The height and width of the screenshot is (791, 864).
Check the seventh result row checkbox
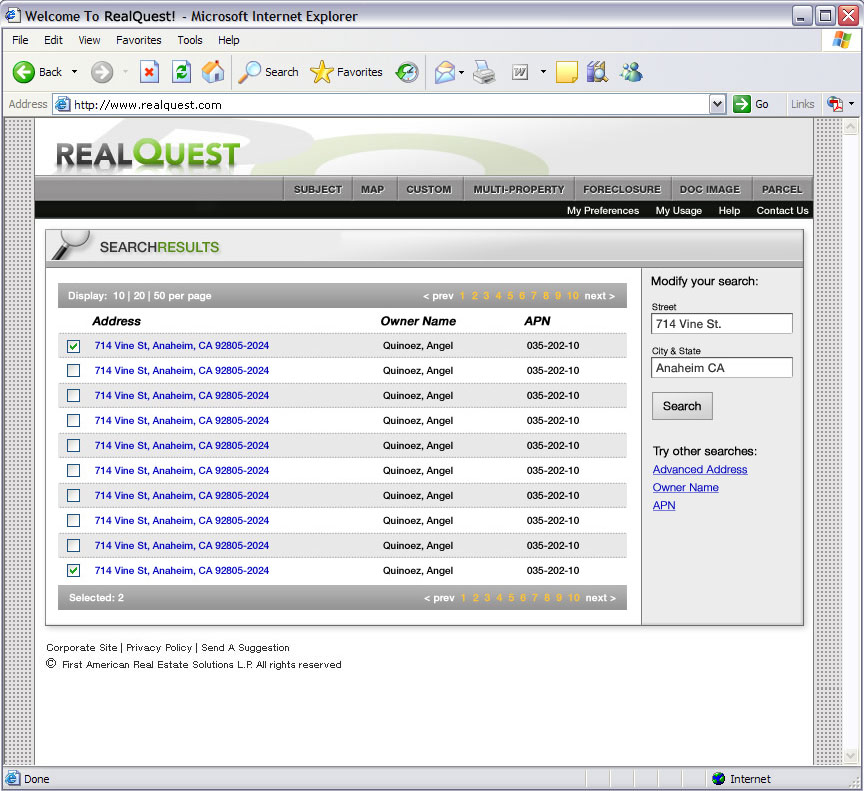tap(73, 496)
